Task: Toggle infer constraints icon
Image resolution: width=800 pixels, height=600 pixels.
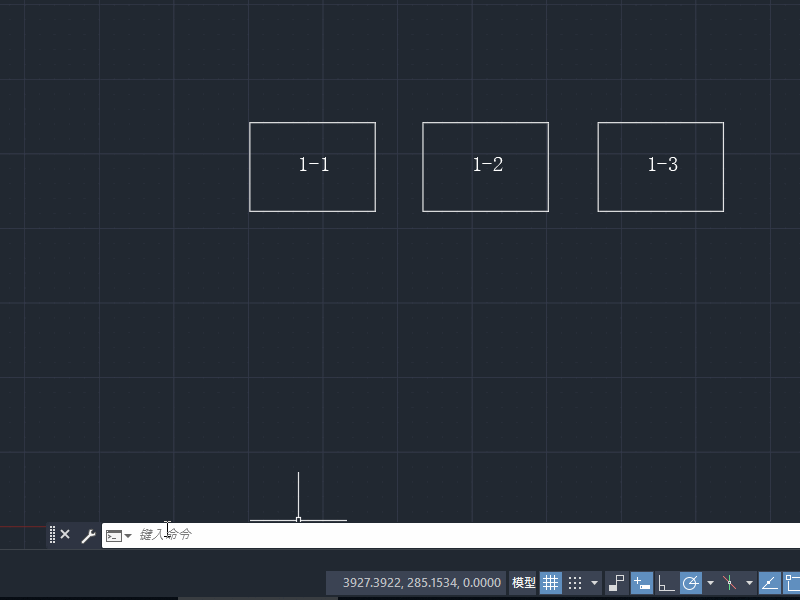Action: point(616,583)
